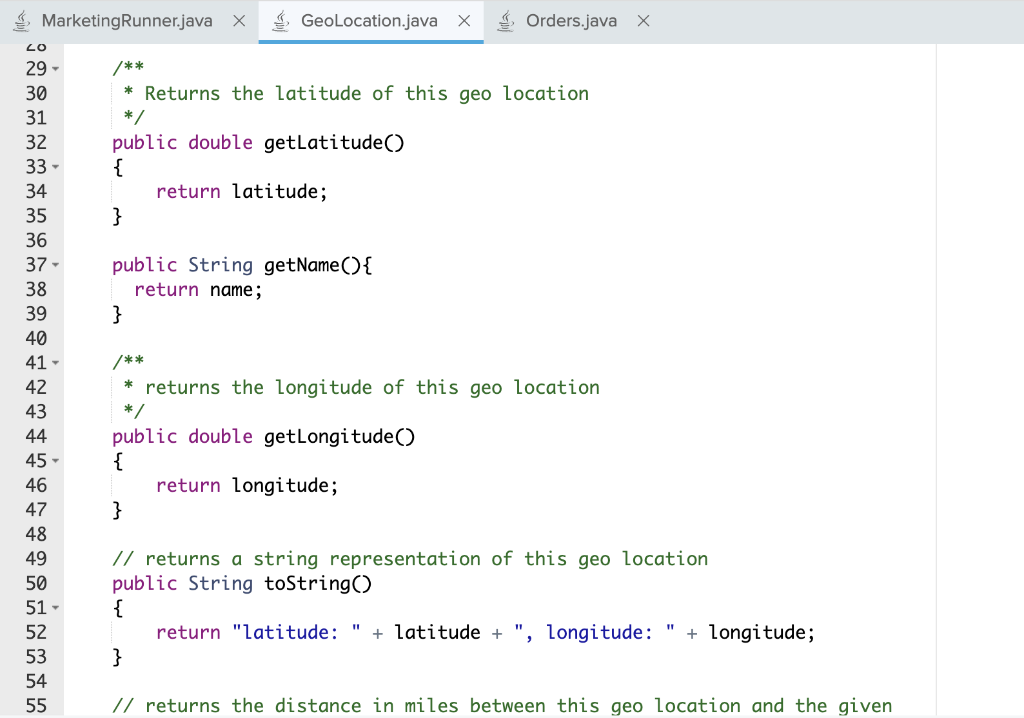Collapse the getLatitude body at line 33
The height and width of the screenshot is (718, 1024).
56,167
